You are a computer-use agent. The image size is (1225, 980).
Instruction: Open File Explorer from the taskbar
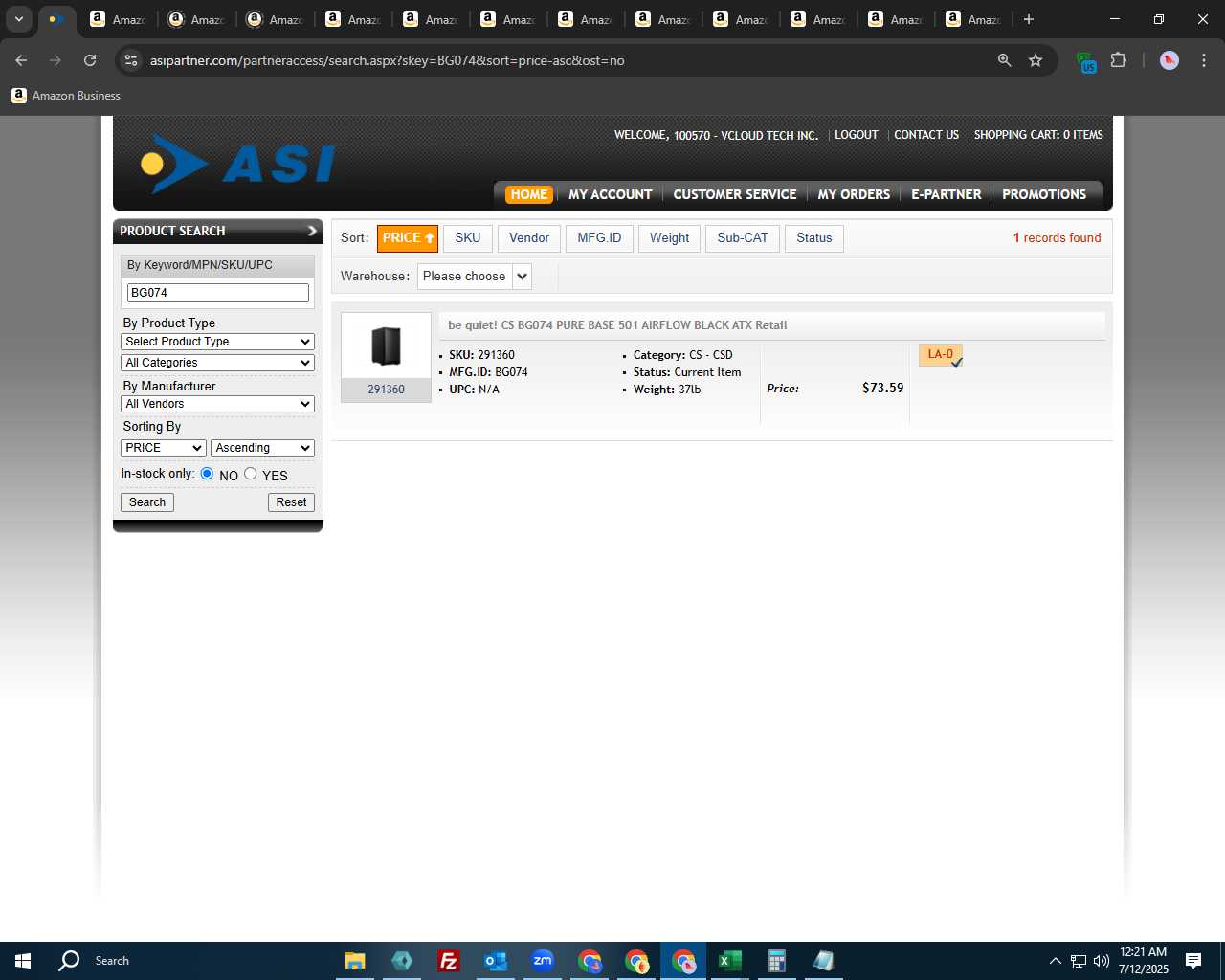click(x=355, y=961)
